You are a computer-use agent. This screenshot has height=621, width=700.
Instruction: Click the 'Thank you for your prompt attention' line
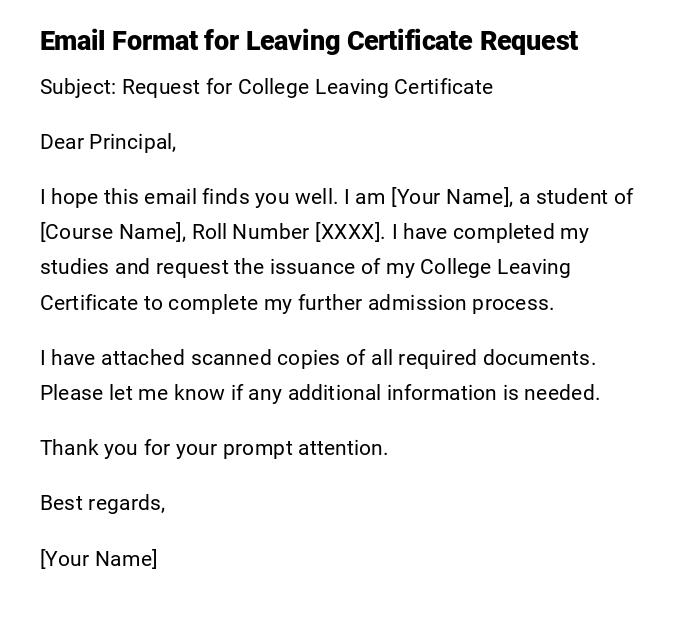tap(214, 448)
